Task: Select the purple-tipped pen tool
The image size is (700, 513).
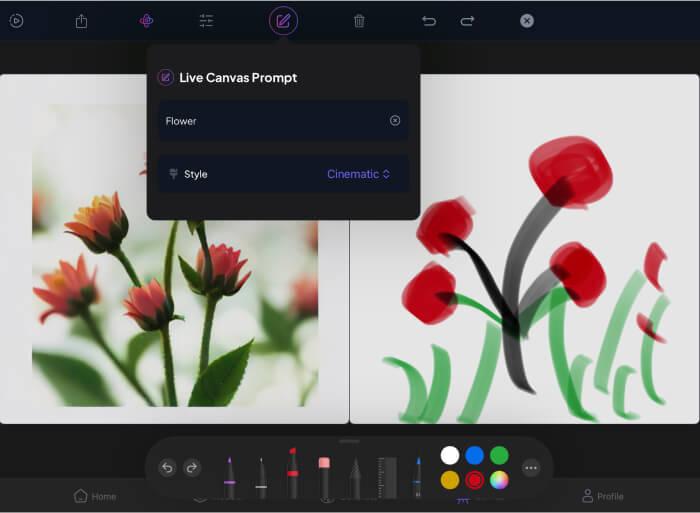Action: click(x=230, y=474)
